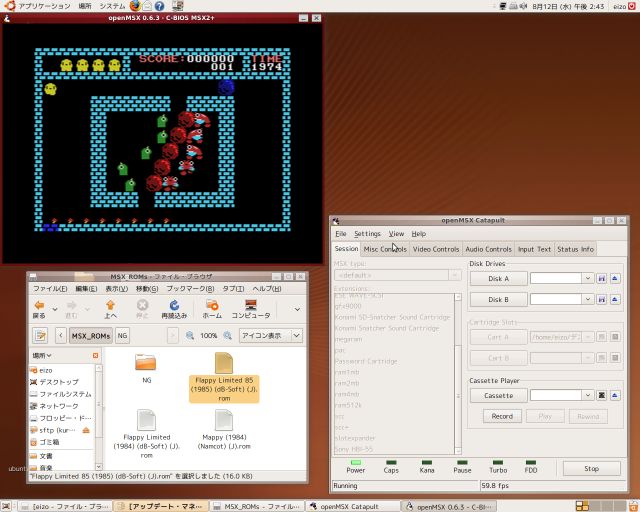Browse for cassette image file
Image resolution: width=640 pixels, height=512 pixels.
602,395
